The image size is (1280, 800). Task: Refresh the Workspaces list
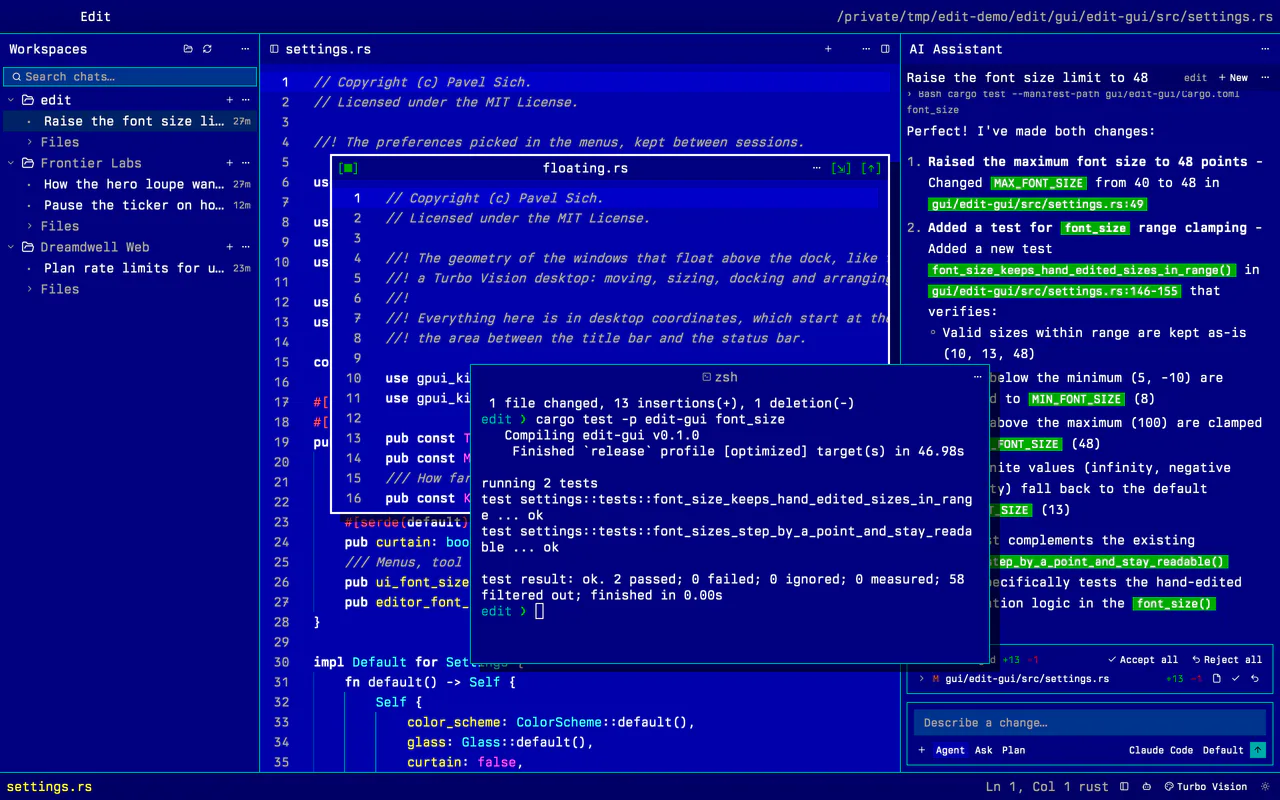coord(207,49)
